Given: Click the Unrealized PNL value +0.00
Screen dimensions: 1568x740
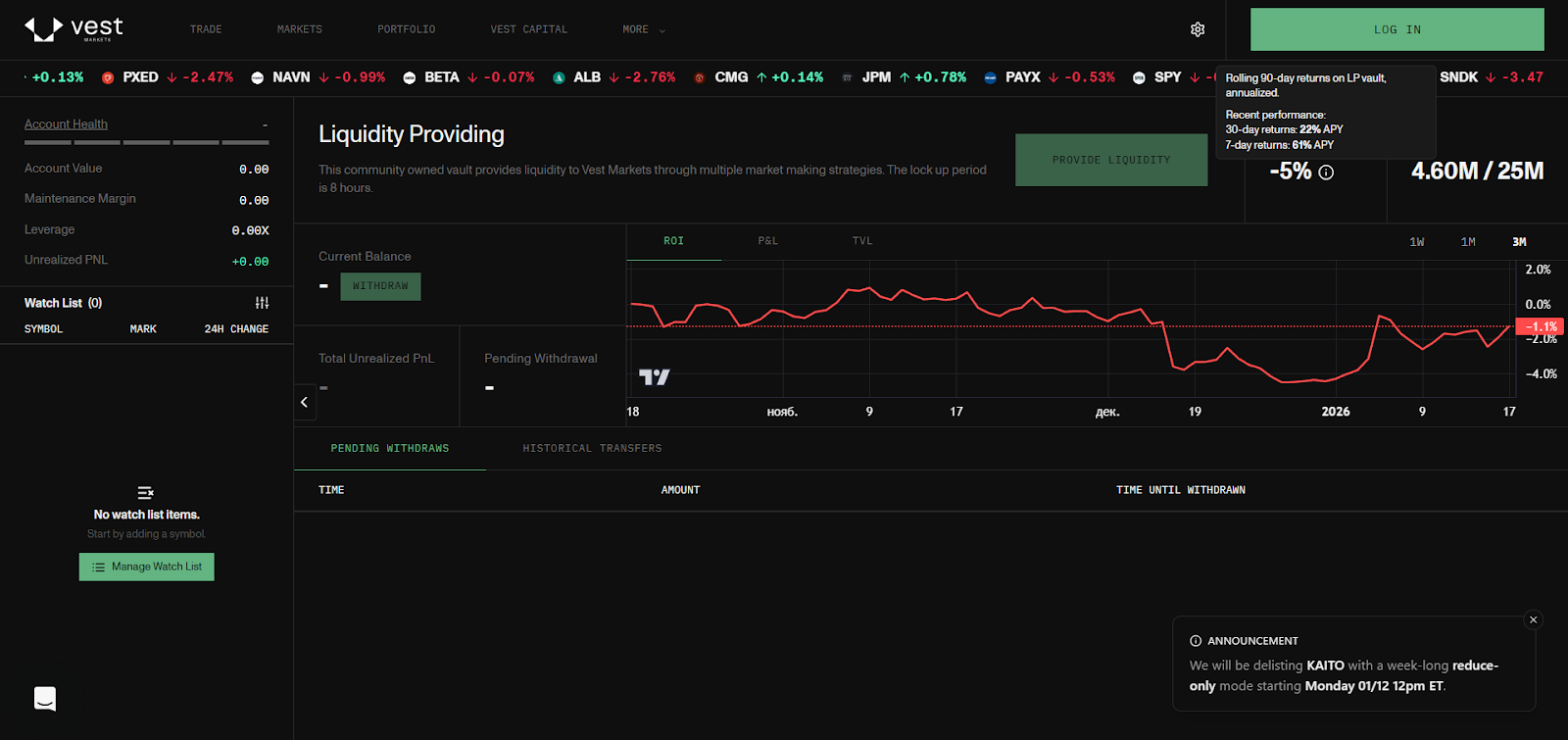Looking at the screenshot, I should tap(250, 262).
